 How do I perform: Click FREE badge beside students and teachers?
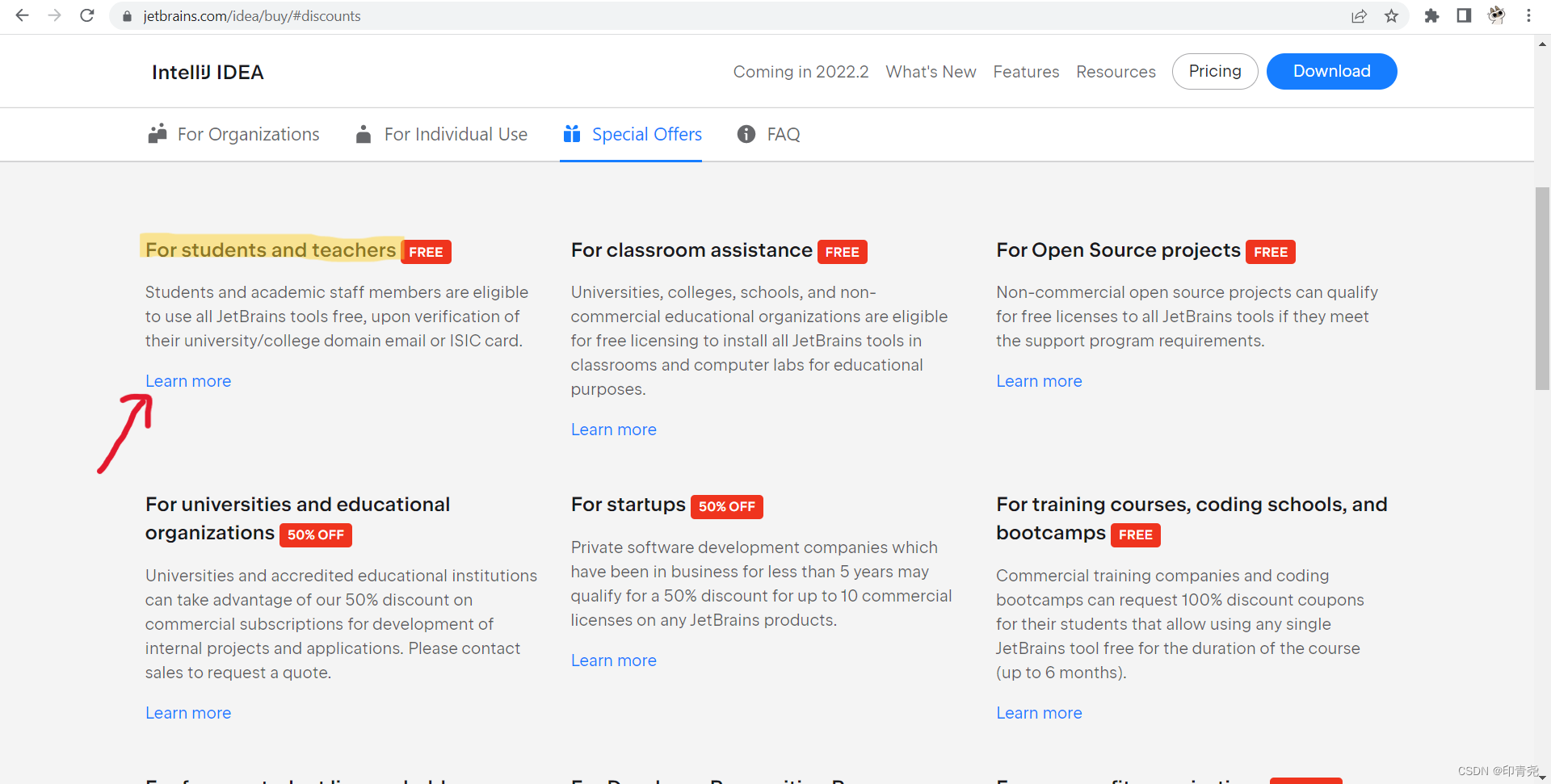pyautogui.click(x=426, y=252)
